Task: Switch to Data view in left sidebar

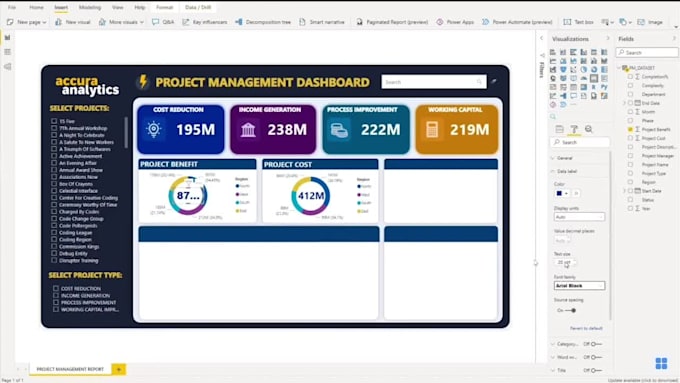Action: pyautogui.click(x=7, y=52)
